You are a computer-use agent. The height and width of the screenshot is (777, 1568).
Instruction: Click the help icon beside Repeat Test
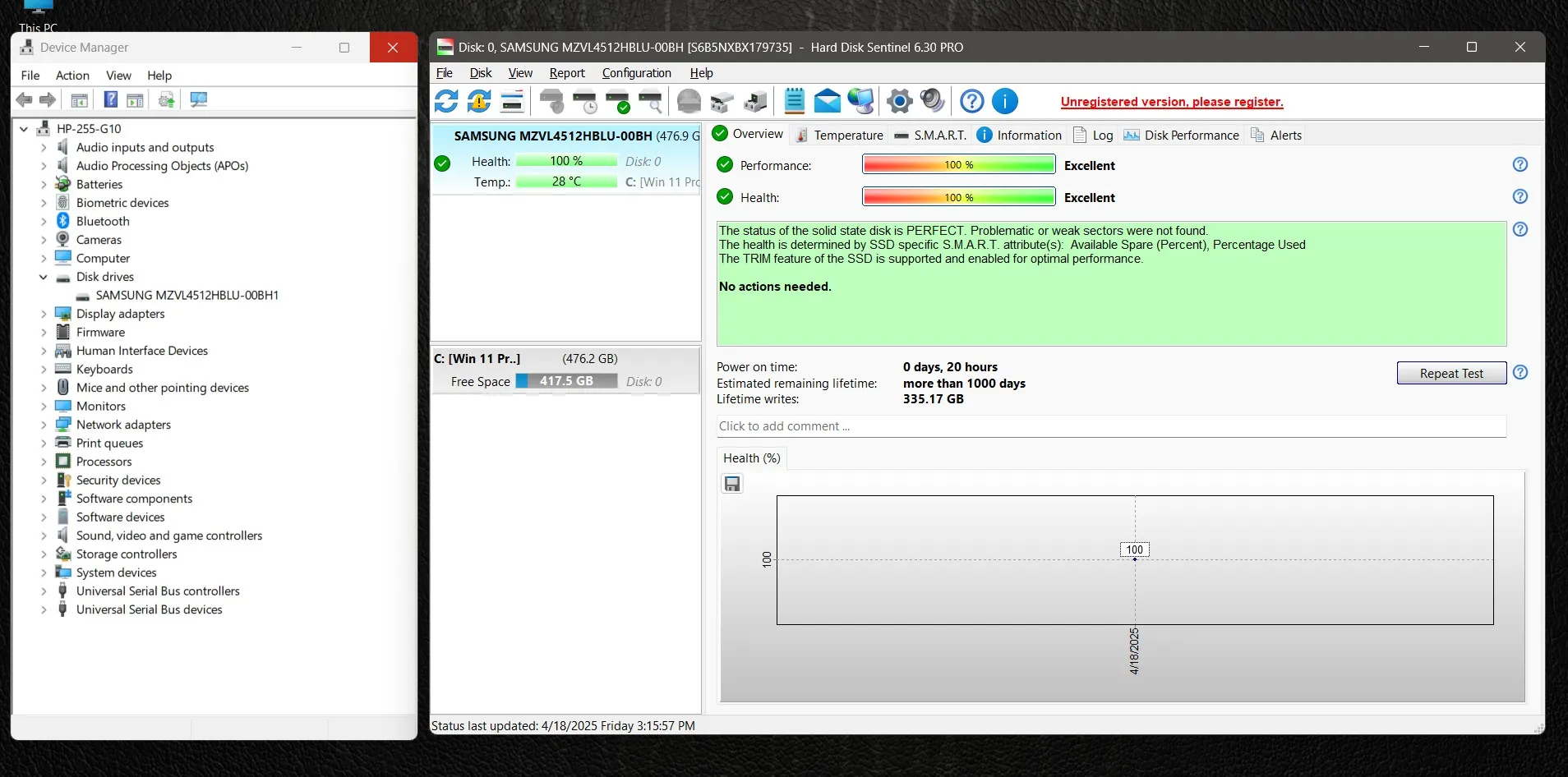pos(1520,372)
